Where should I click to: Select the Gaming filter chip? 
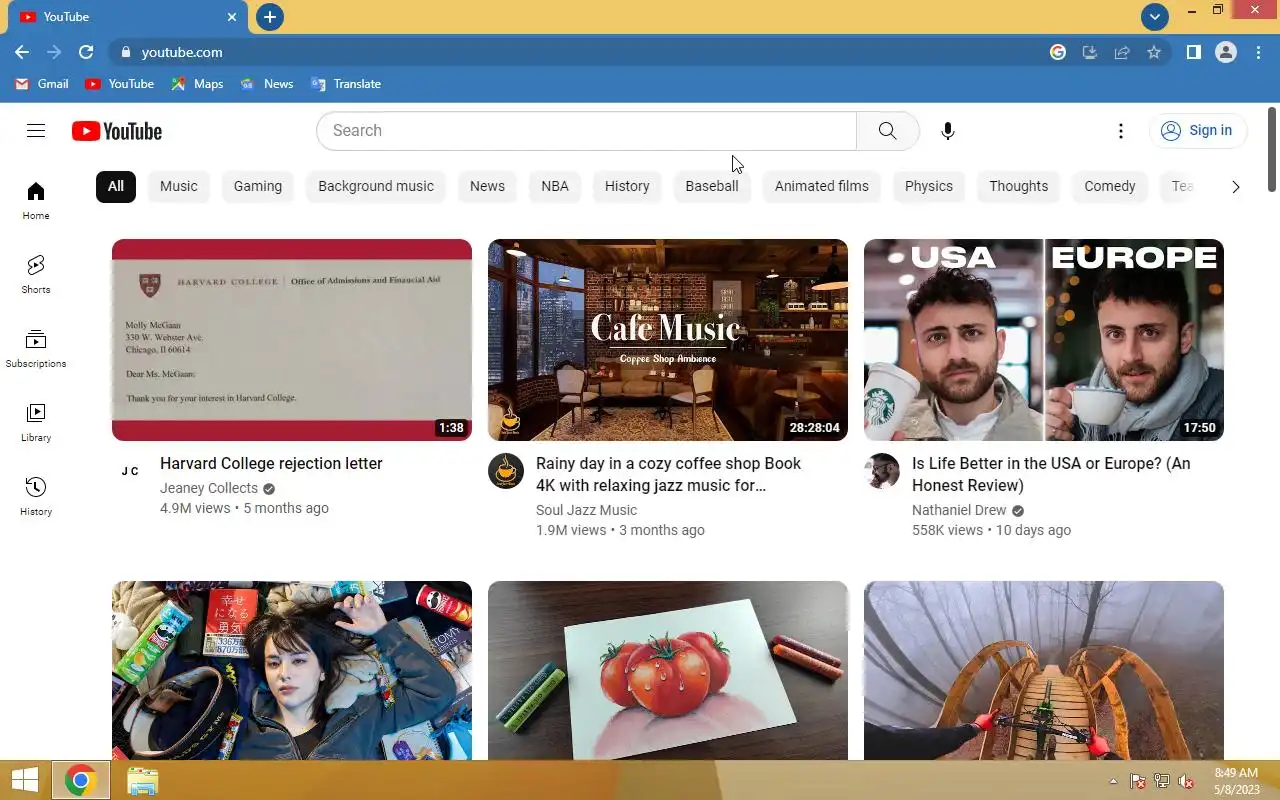pos(258,187)
